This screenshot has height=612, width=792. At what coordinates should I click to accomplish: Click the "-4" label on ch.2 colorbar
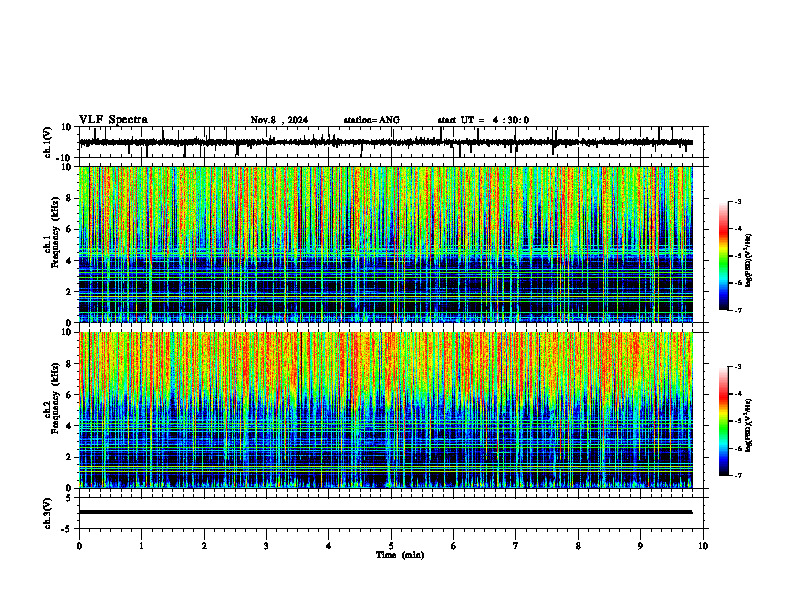point(738,394)
